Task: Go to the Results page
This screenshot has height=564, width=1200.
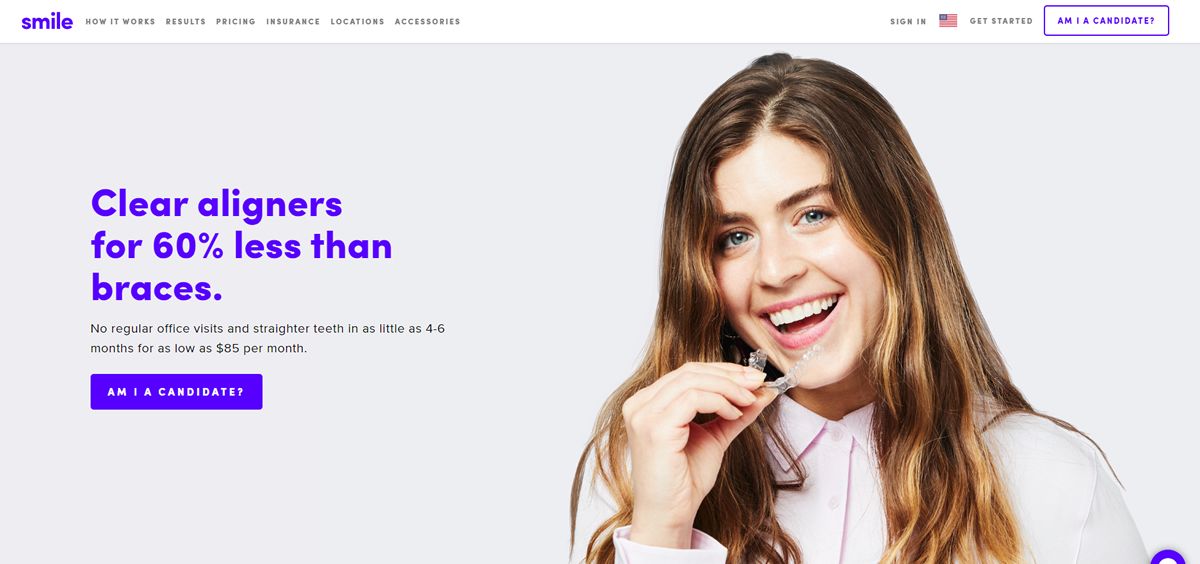Action: [x=186, y=22]
